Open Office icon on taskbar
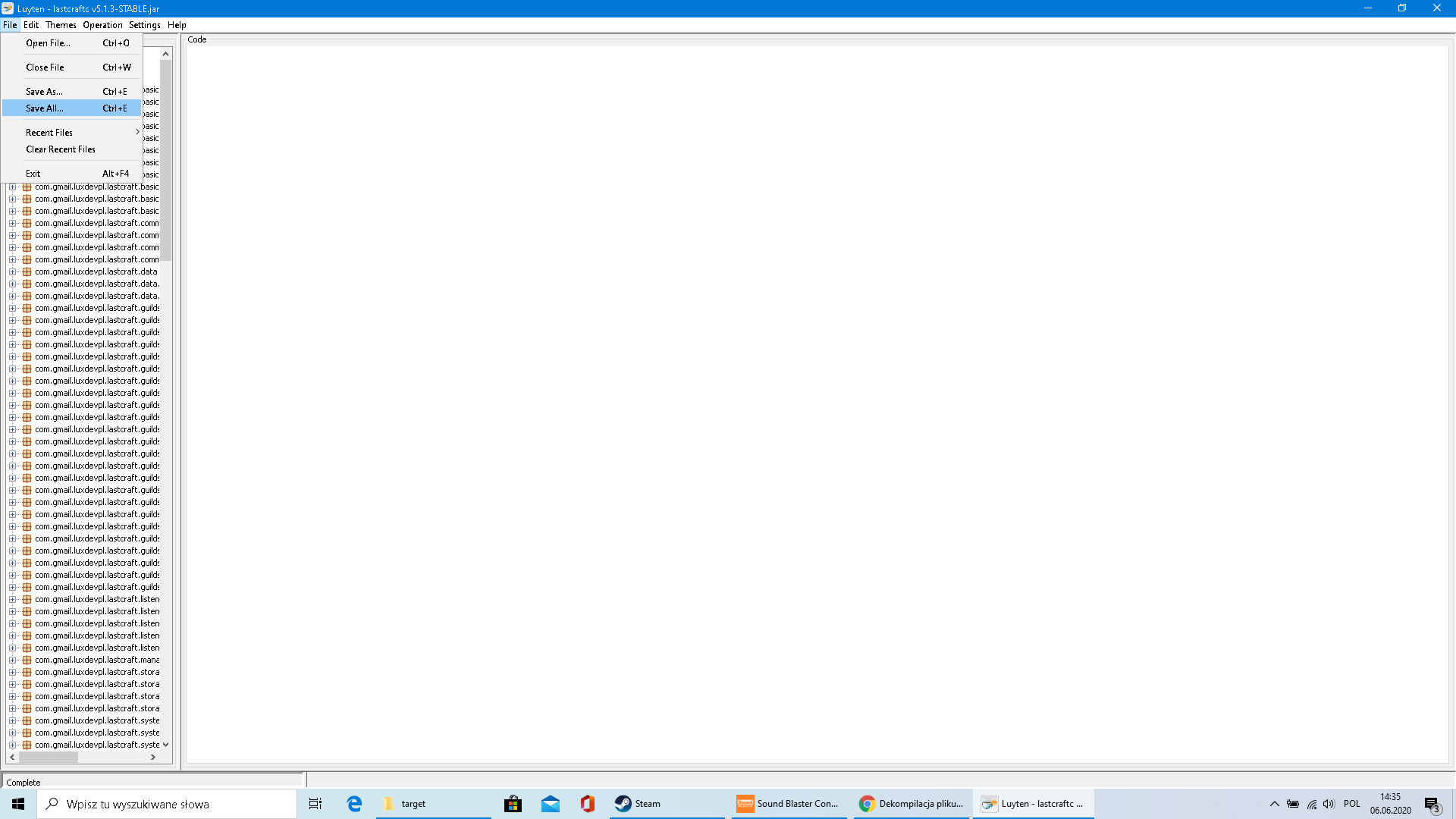This screenshot has height=819, width=1456. tap(588, 804)
